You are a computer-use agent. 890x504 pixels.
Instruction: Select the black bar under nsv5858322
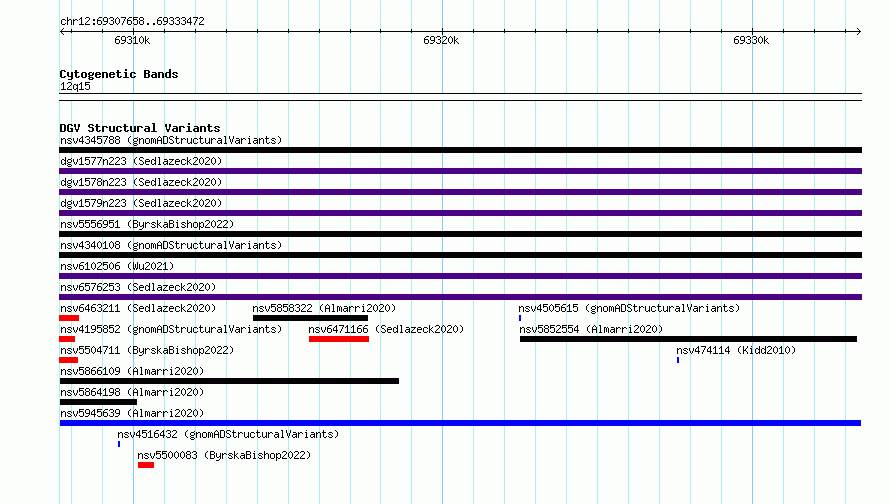point(310,318)
